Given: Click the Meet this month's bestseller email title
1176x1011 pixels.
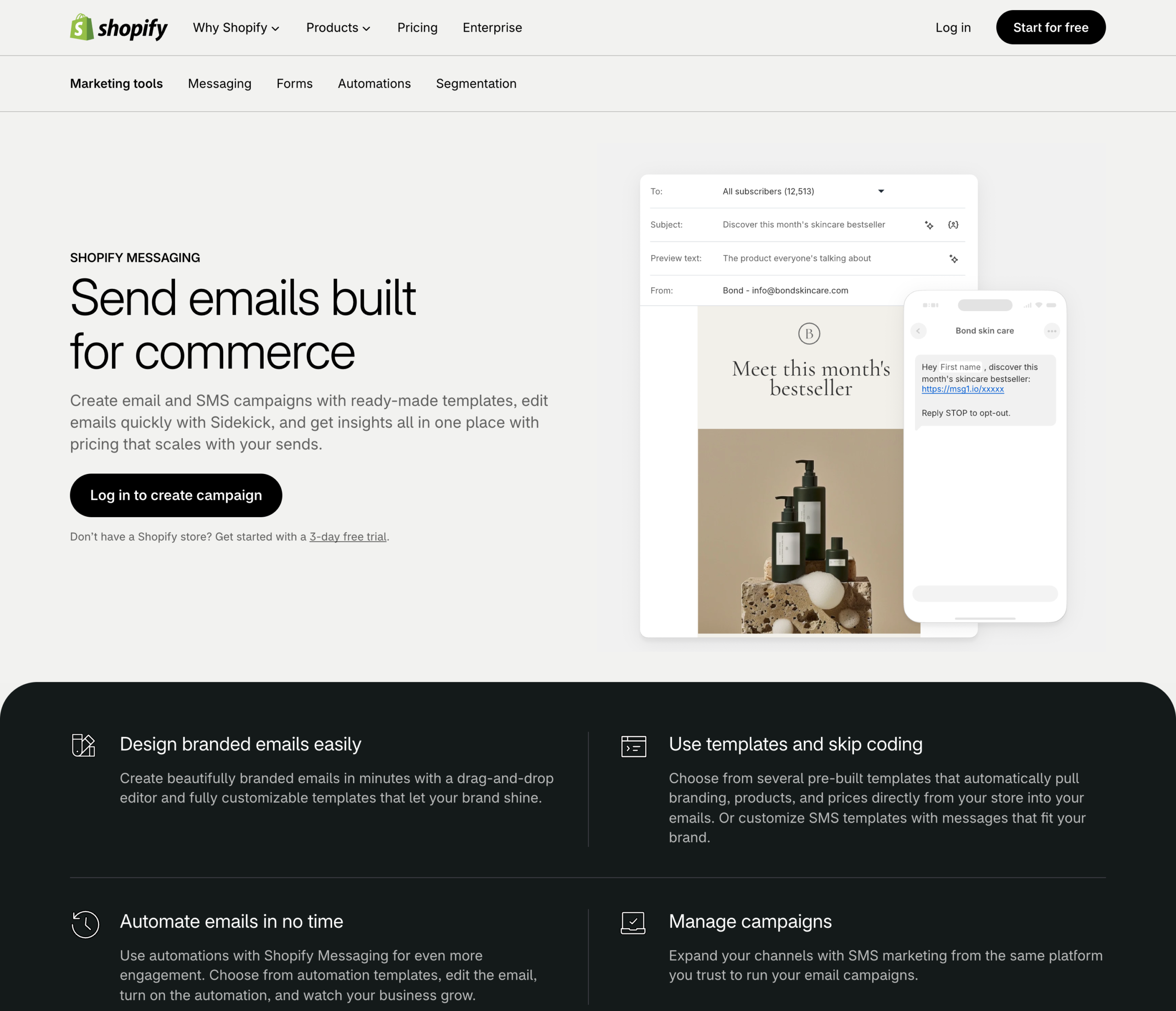Looking at the screenshot, I should coord(810,378).
